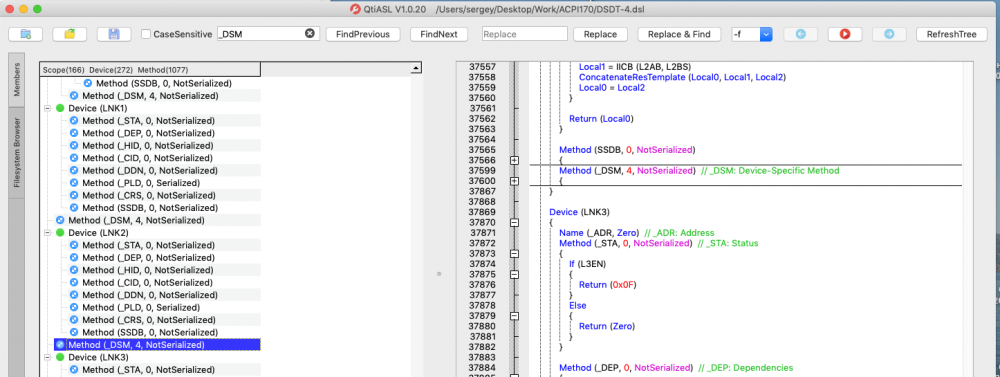Click the Replace button
This screenshot has height=377, width=1000.
[x=600, y=34]
